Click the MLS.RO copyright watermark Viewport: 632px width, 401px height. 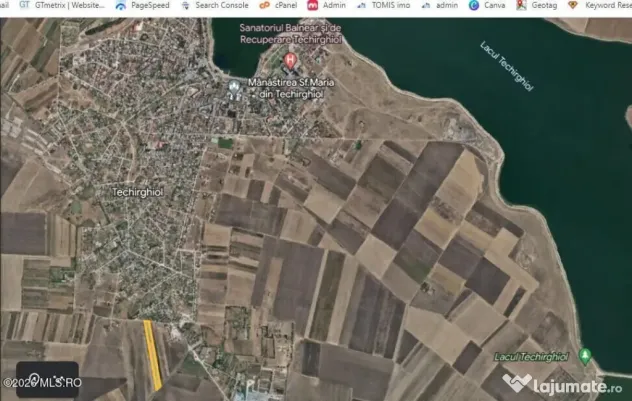tap(40, 381)
